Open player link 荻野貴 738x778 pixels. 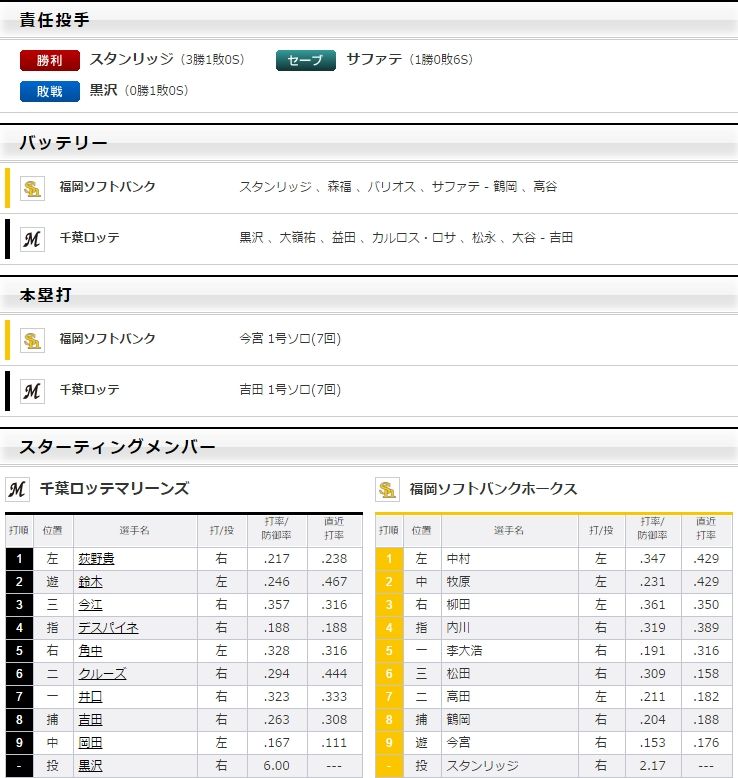(96, 559)
